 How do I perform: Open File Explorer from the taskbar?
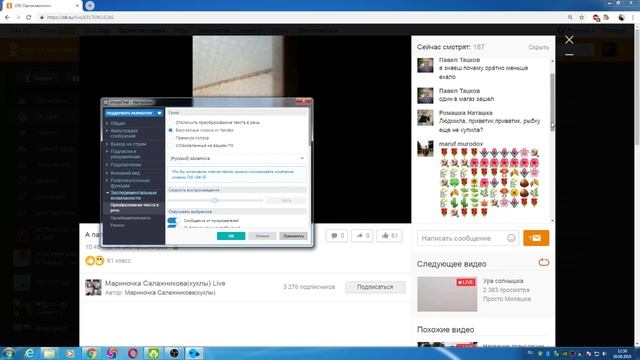49,353
